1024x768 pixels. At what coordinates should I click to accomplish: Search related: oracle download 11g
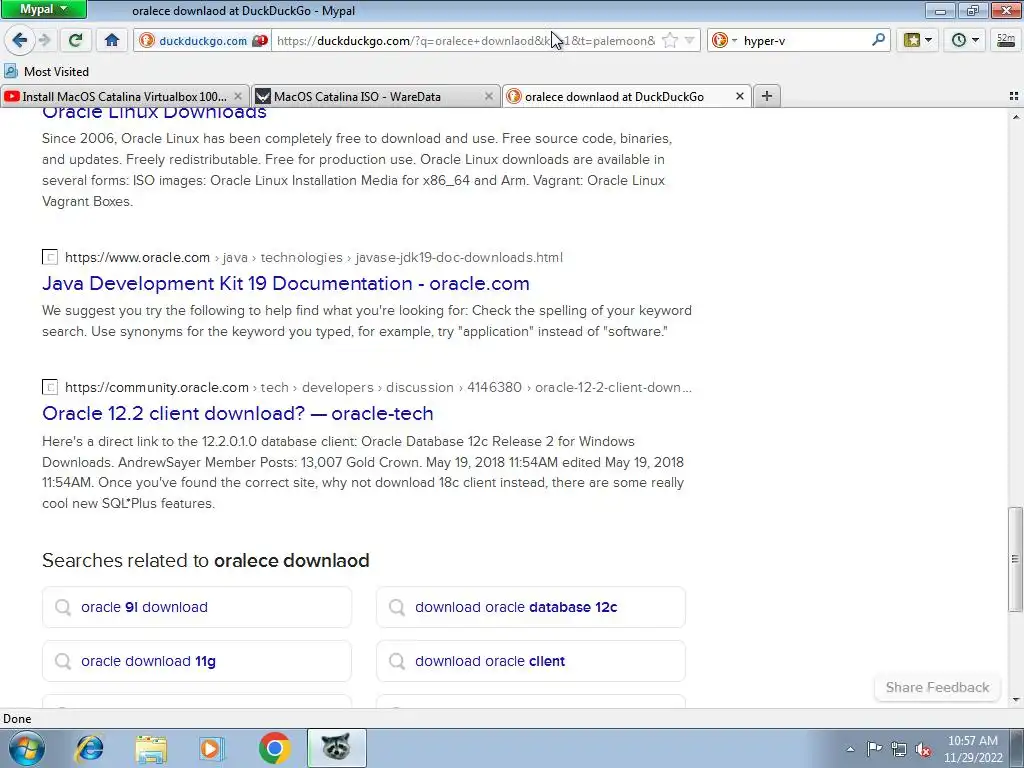click(197, 661)
